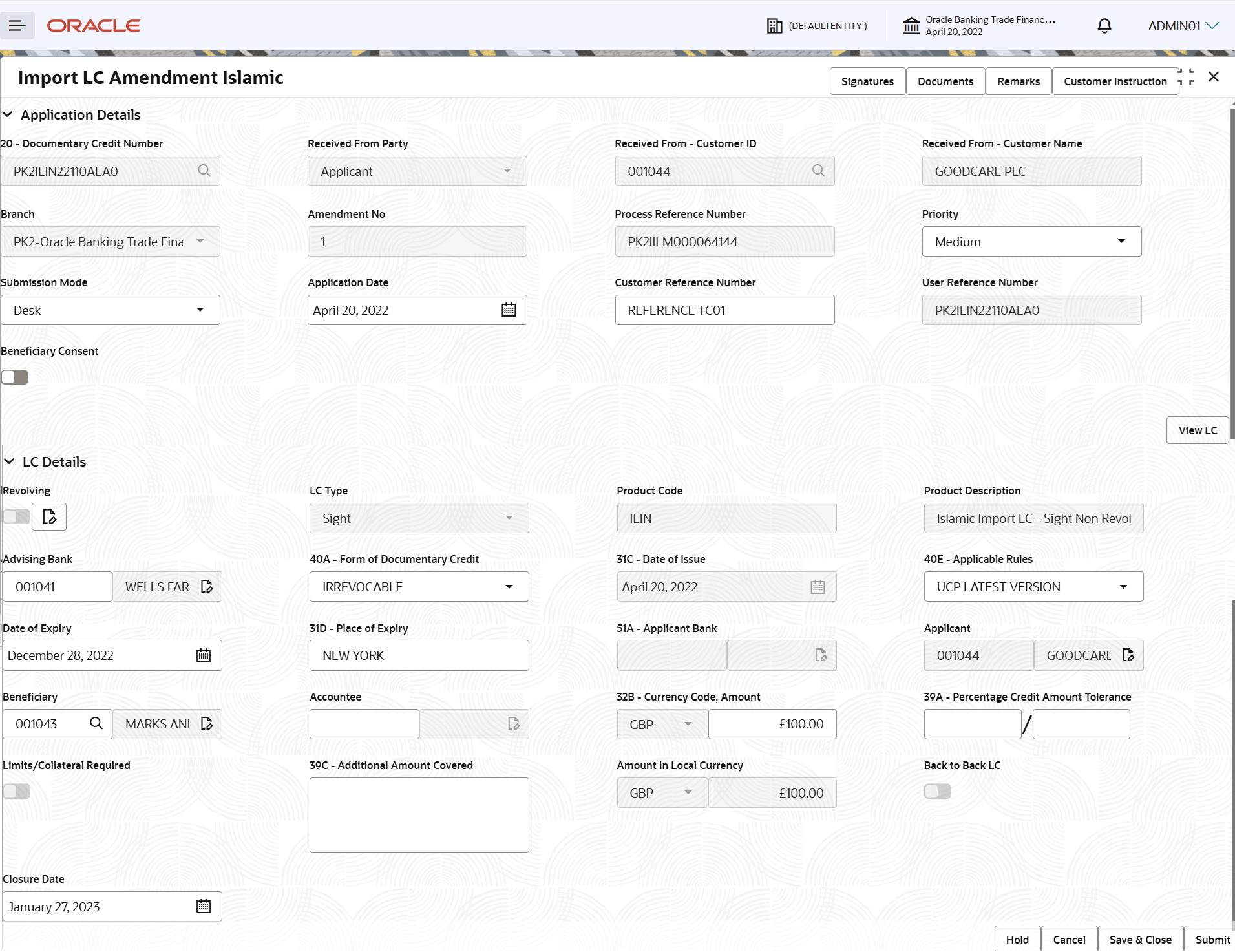Click the Save & Close button
This screenshot has width=1235, height=952.
click(1140, 939)
